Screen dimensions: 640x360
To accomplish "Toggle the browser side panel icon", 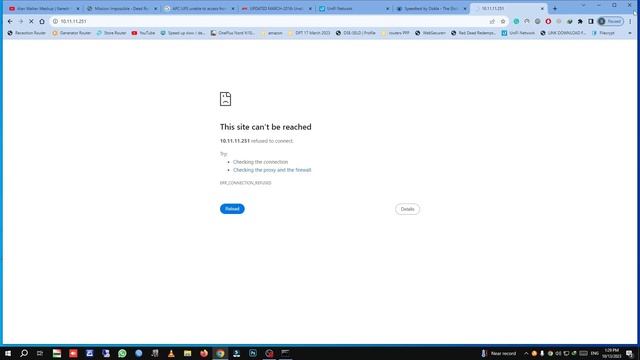I will [591, 21].
